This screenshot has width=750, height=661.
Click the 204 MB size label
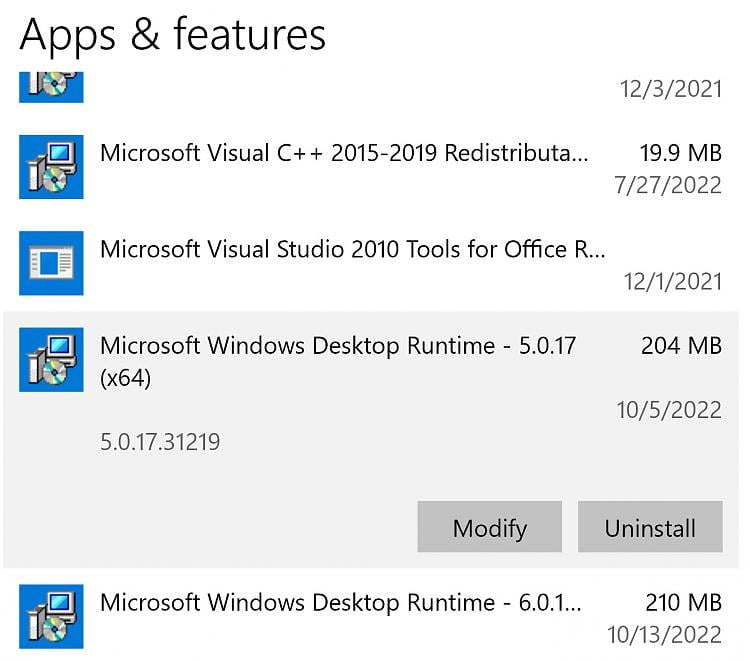(681, 345)
